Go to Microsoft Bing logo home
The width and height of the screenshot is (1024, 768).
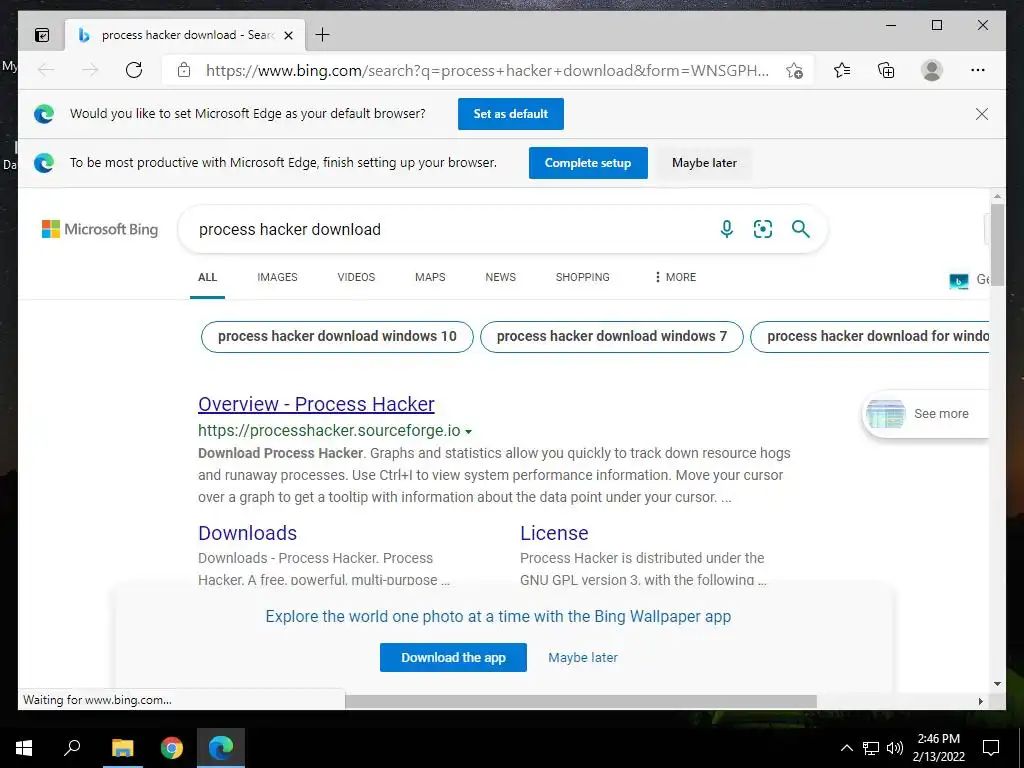100,229
